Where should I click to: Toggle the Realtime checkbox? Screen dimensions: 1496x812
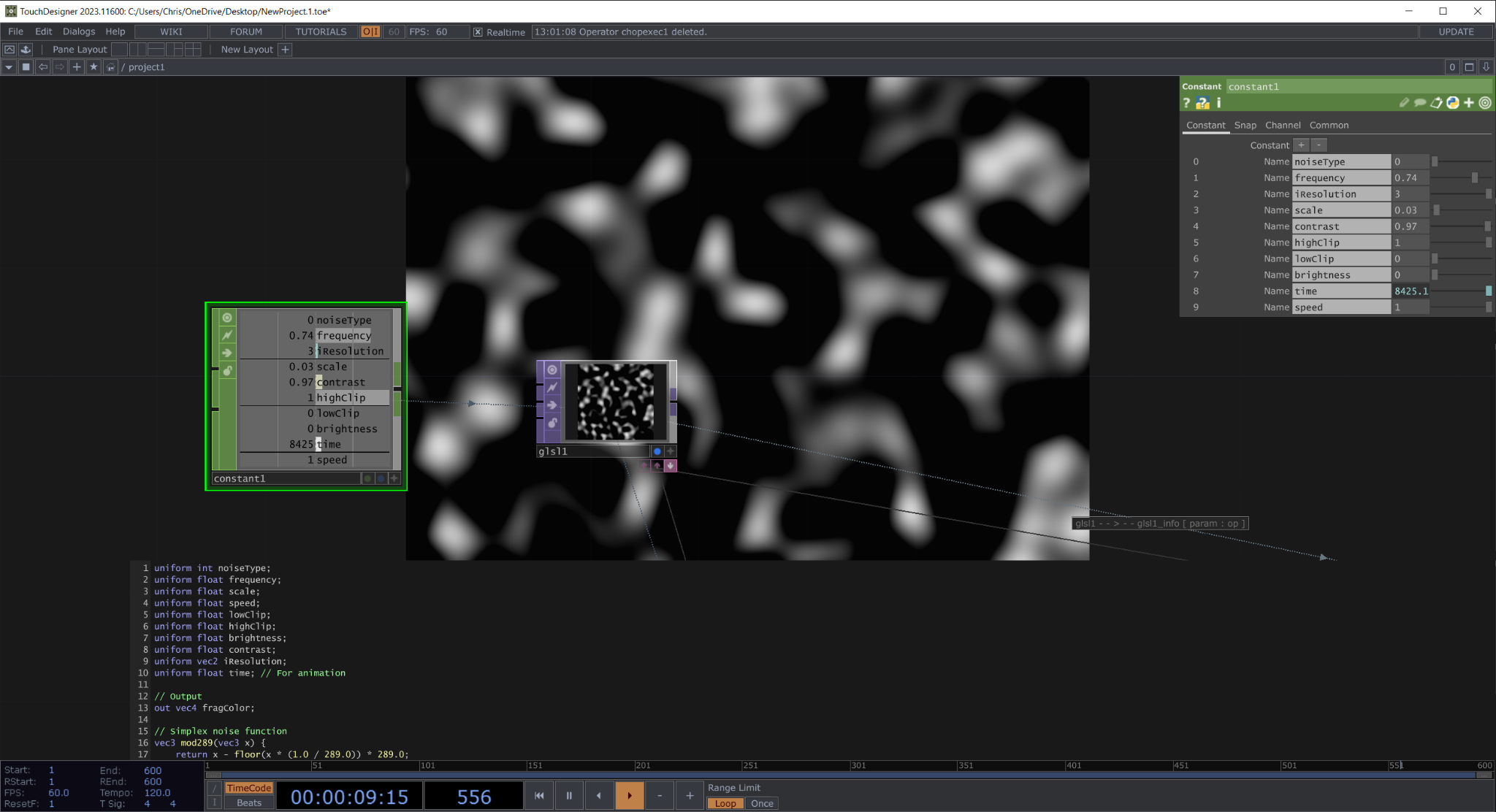pos(478,32)
